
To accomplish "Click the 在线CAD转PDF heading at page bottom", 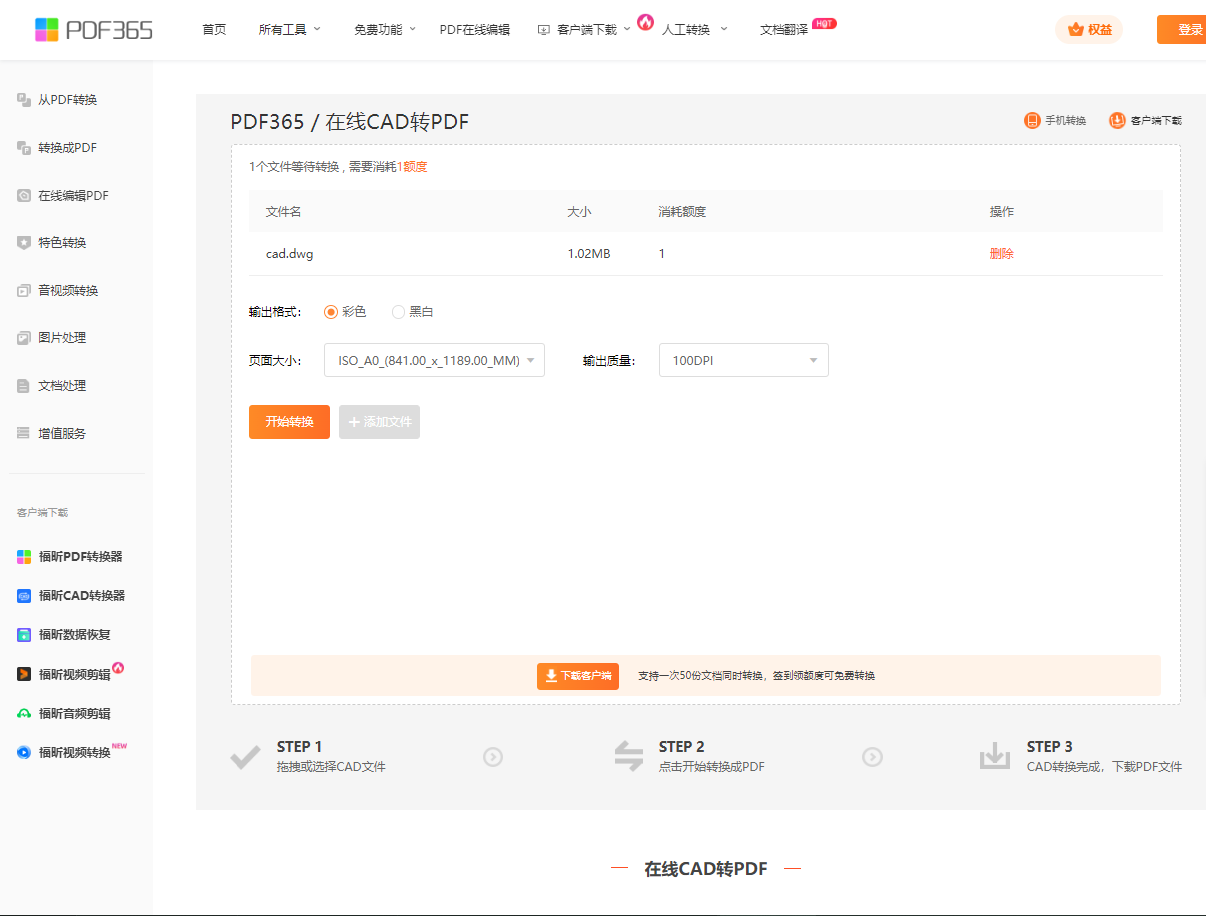I will (706, 869).
